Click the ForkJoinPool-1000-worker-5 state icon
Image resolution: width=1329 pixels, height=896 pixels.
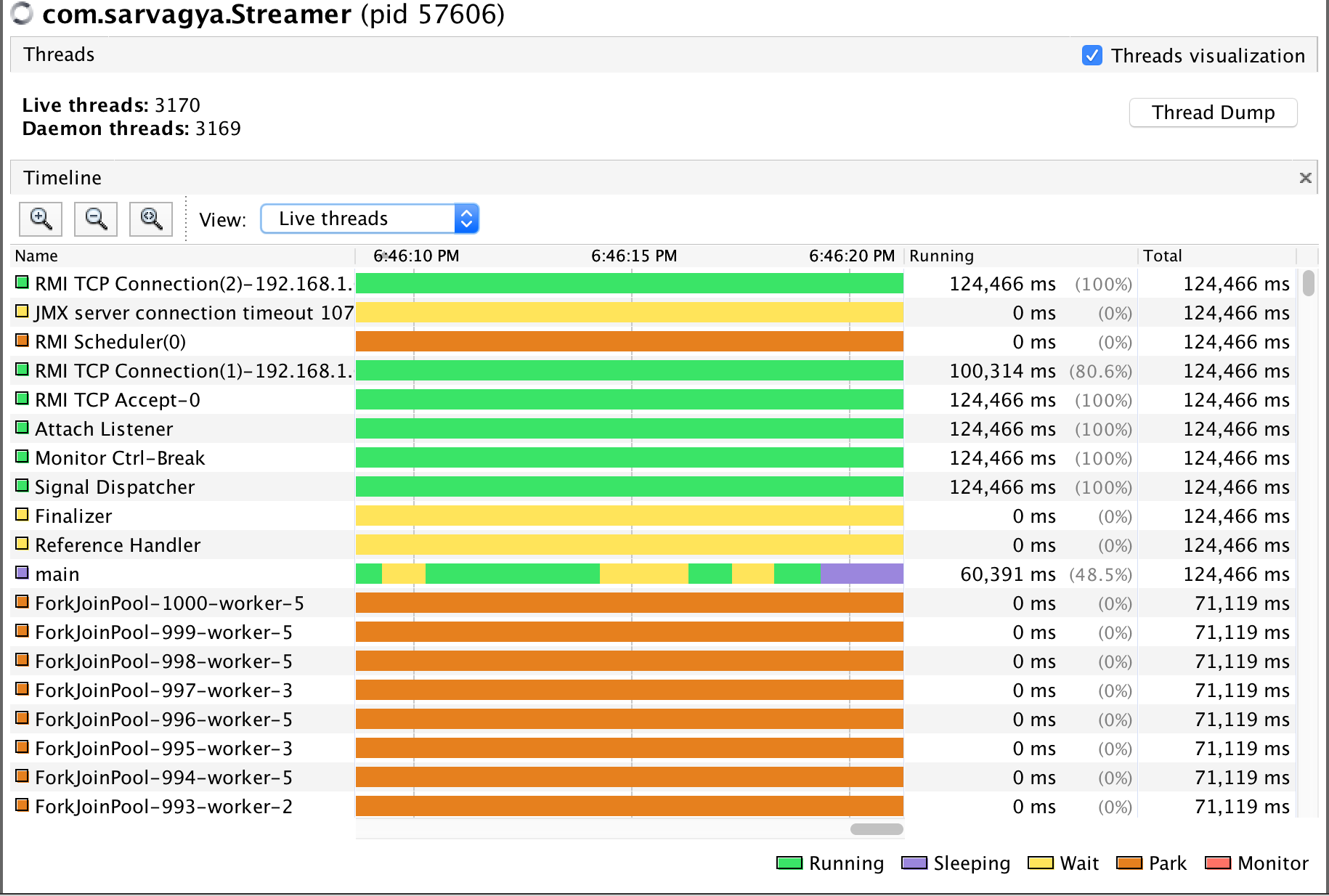[x=23, y=602]
